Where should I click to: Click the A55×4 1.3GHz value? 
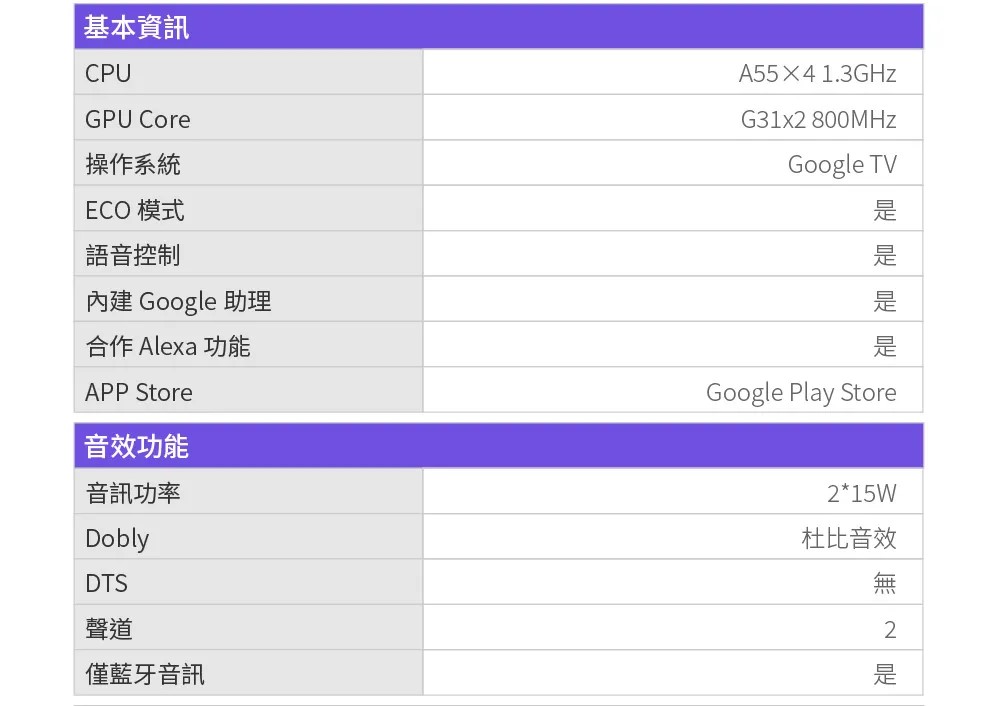pyautogui.click(x=817, y=73)
